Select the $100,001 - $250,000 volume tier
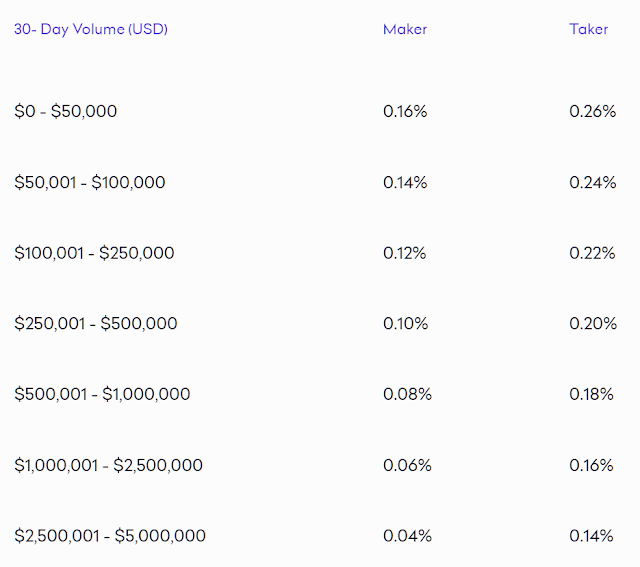 pyautogui.click(x=94, y=253)
